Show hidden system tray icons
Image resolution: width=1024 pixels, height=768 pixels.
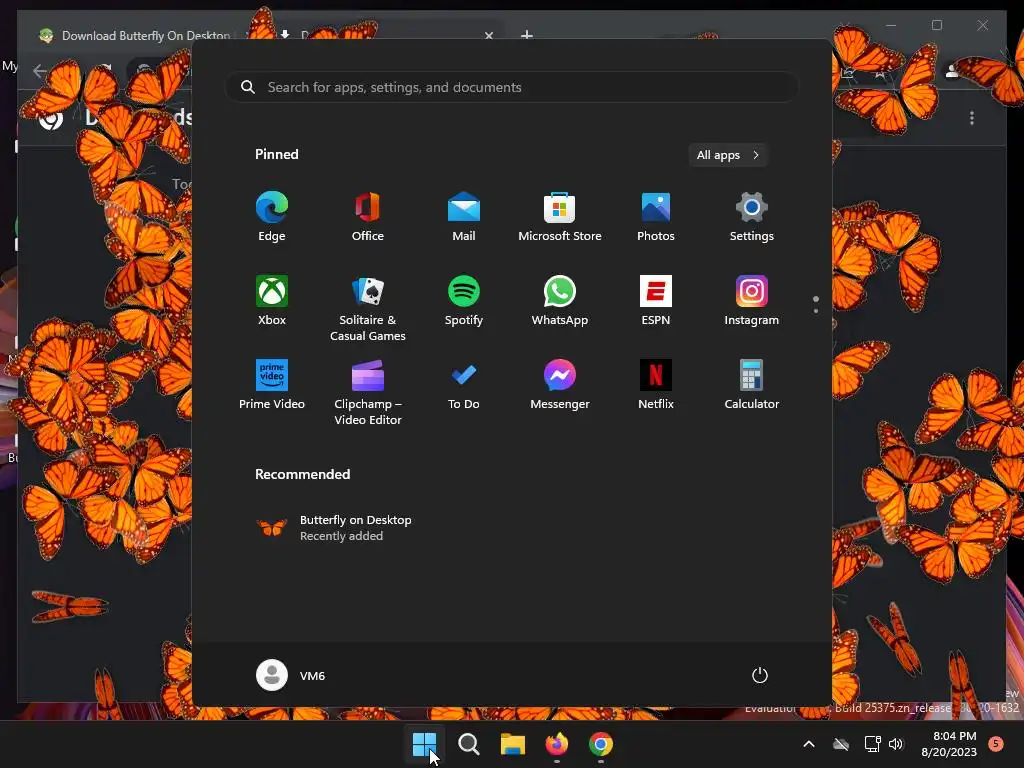pyautogui.click(x=808, y=744)
